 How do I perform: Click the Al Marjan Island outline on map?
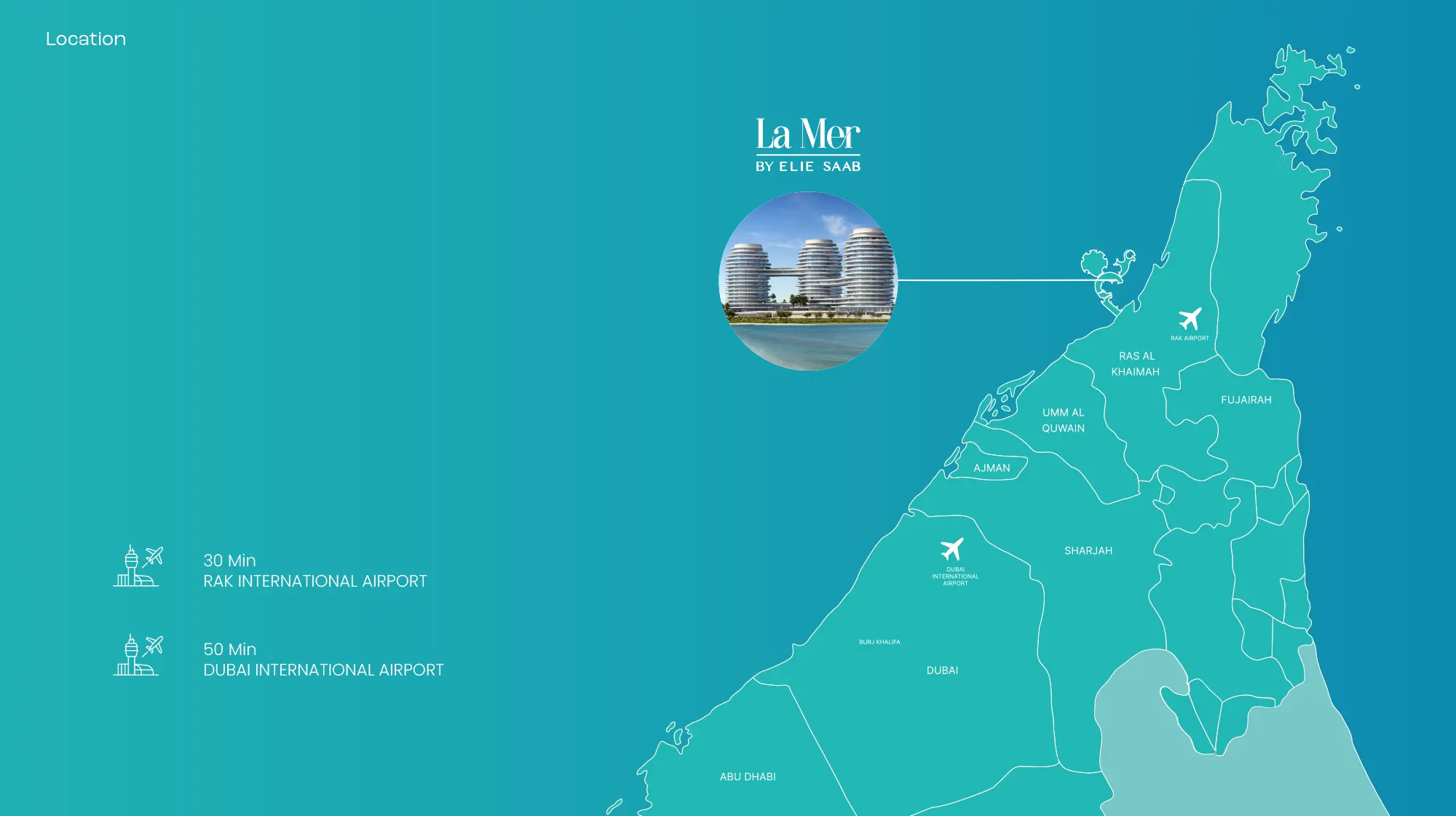pyautogui.click(x=1108, y=279)
